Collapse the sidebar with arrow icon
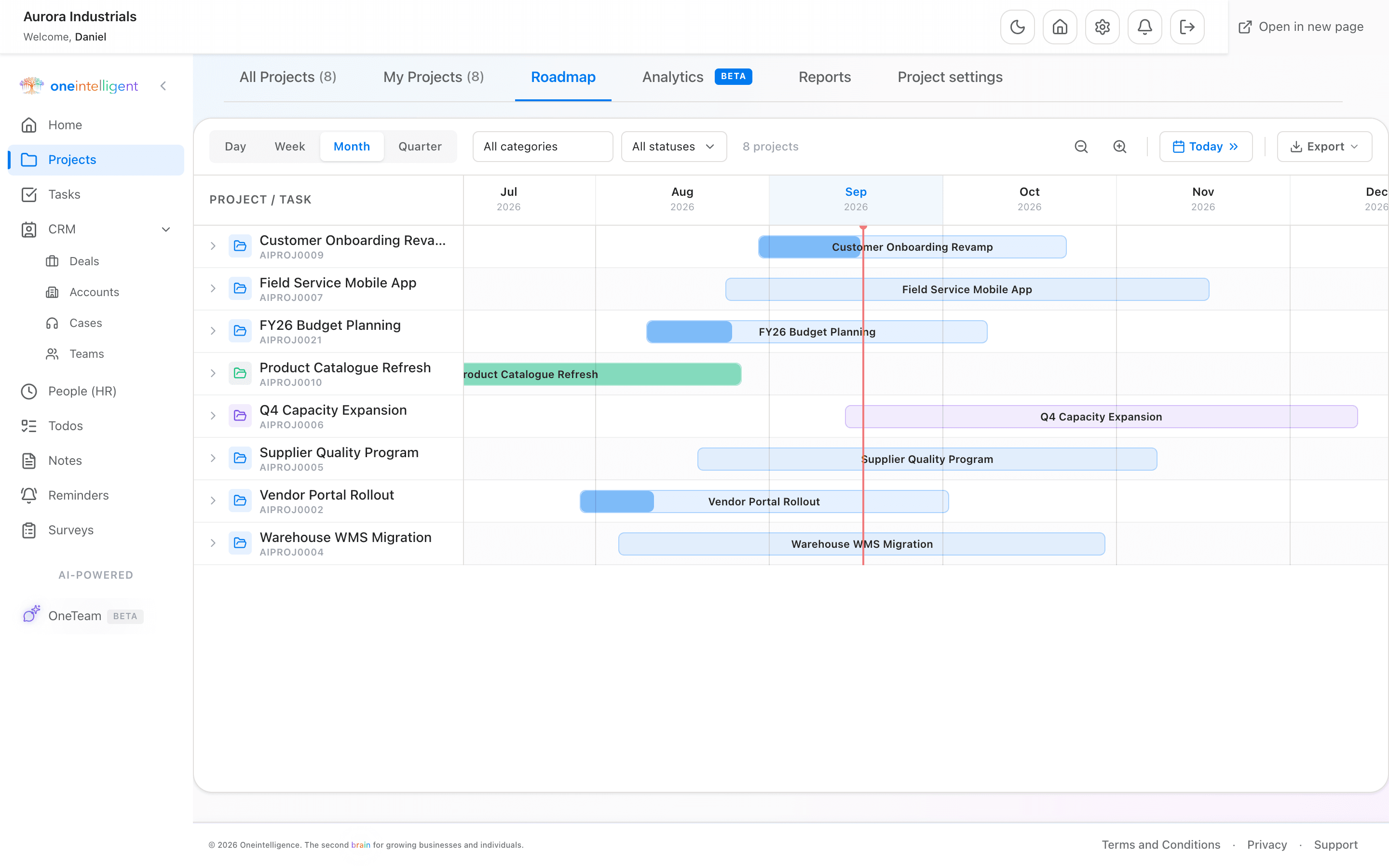This screenshot has width=1389, height=868. tap(163, 86)
